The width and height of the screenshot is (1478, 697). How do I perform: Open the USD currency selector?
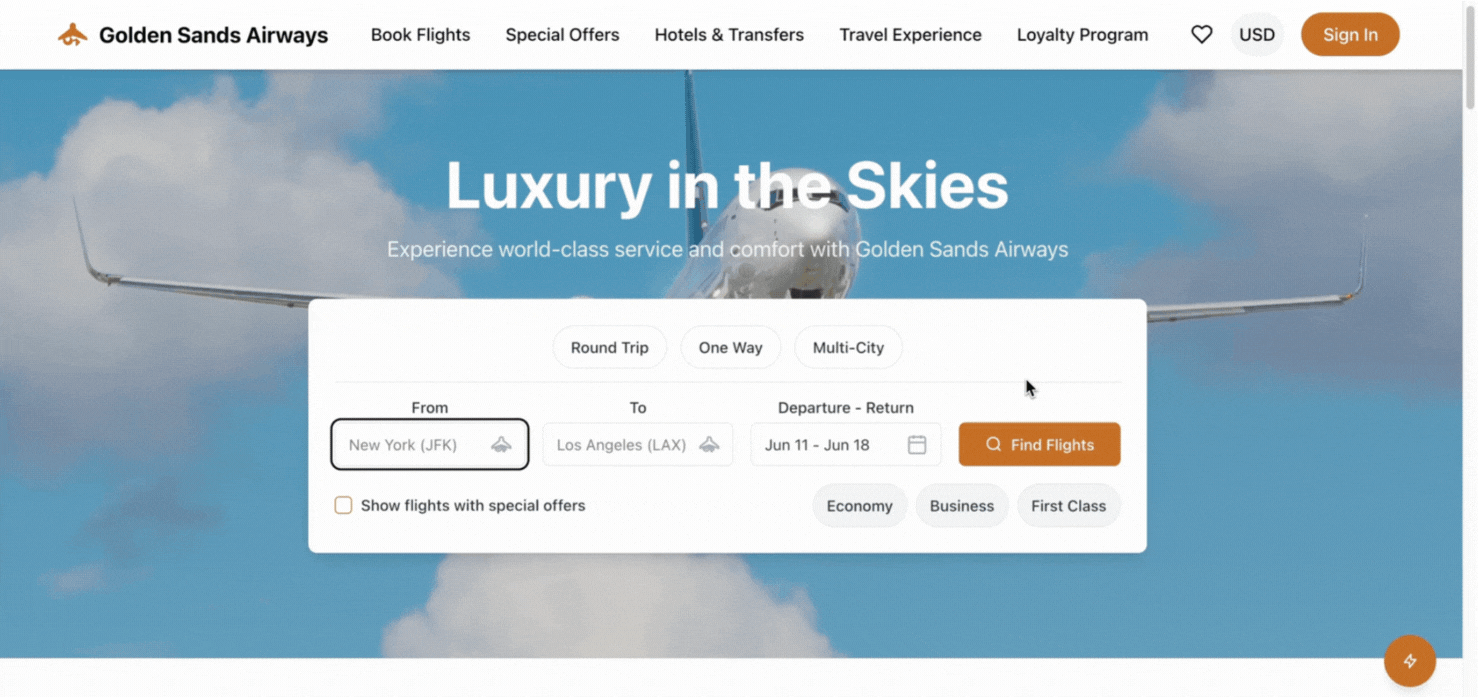coord(1257,33)
